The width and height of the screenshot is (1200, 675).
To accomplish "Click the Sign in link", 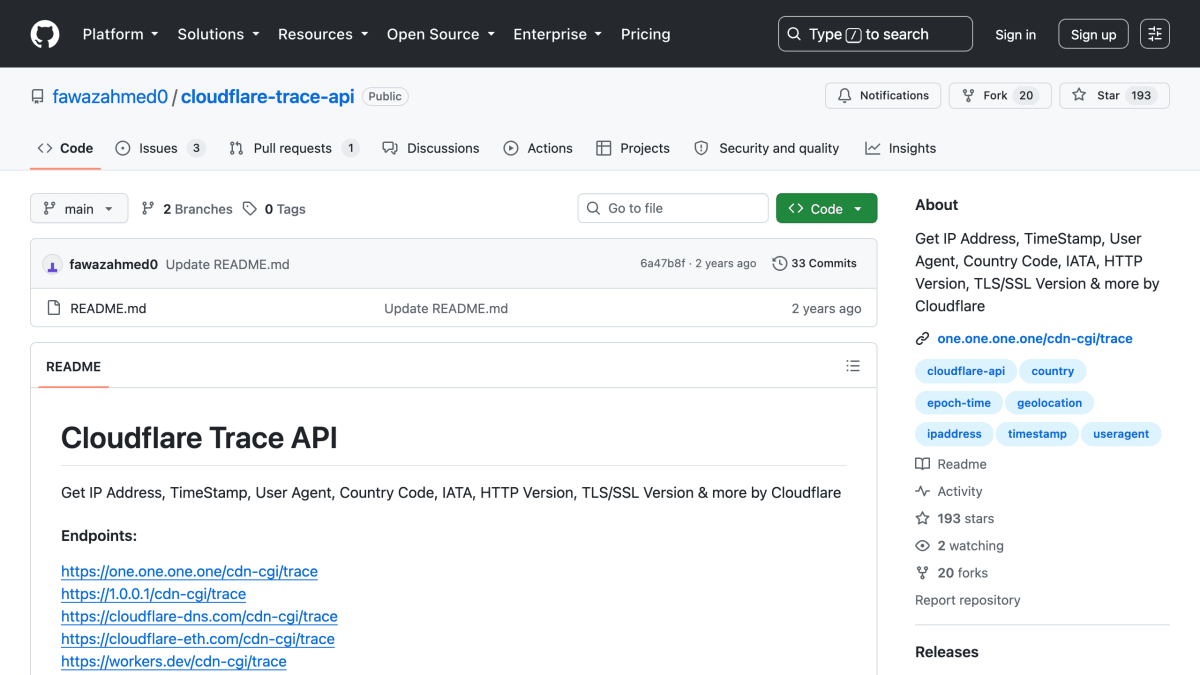I will [1016, 34].
